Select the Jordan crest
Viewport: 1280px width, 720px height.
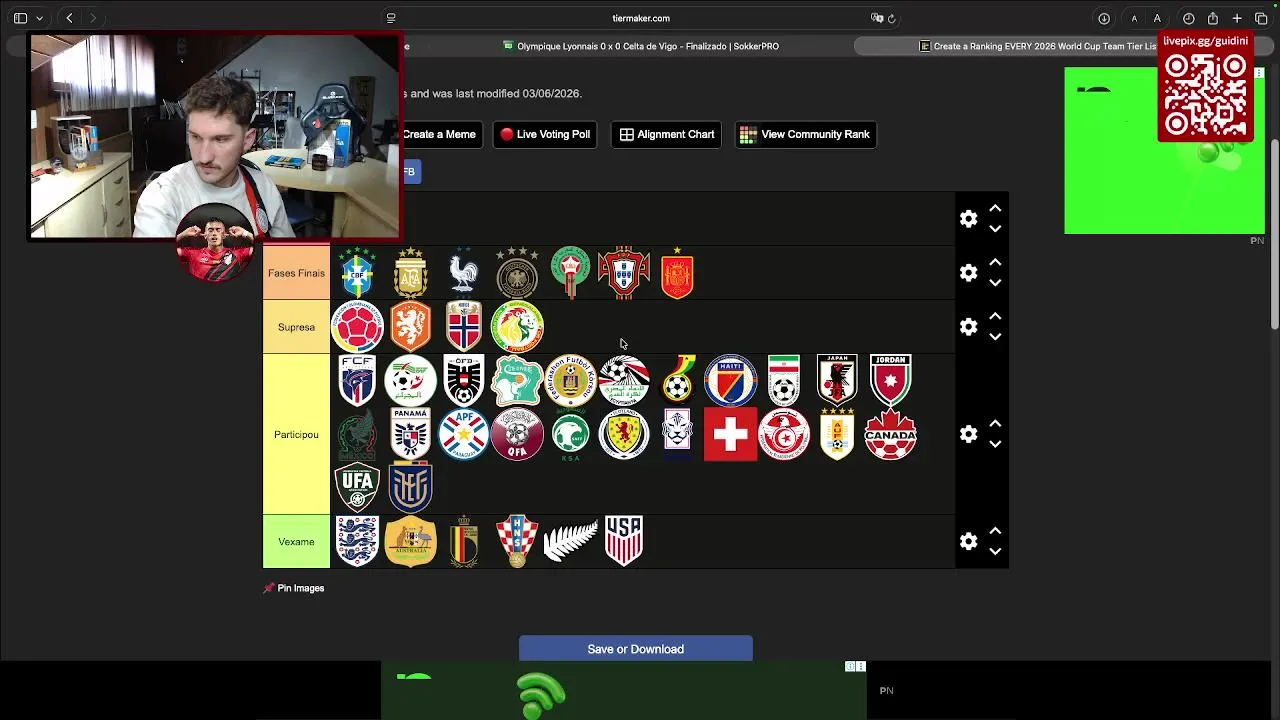tap(890, 380)
